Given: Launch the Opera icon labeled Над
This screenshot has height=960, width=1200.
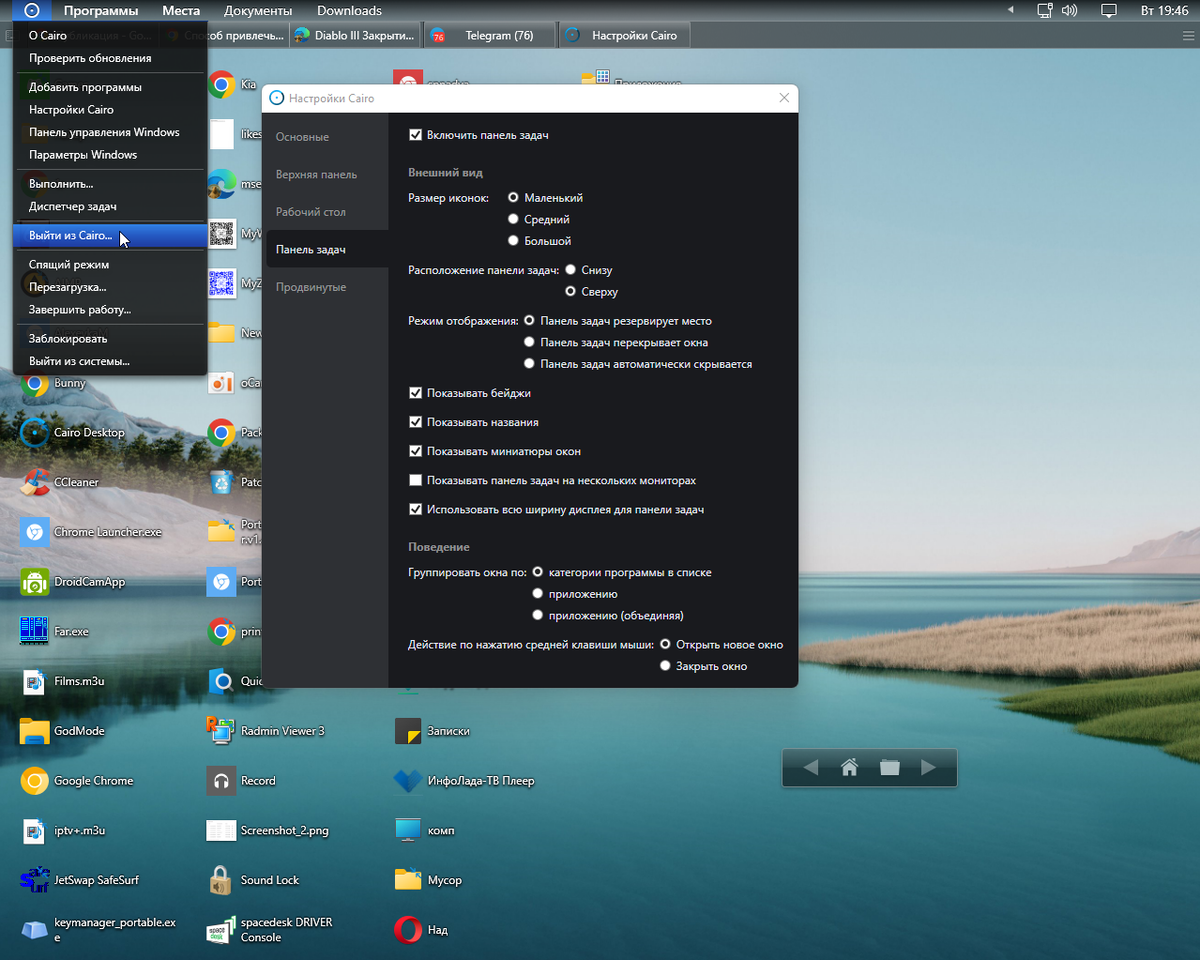Looking at the screenshot, I should coord(408,930).
